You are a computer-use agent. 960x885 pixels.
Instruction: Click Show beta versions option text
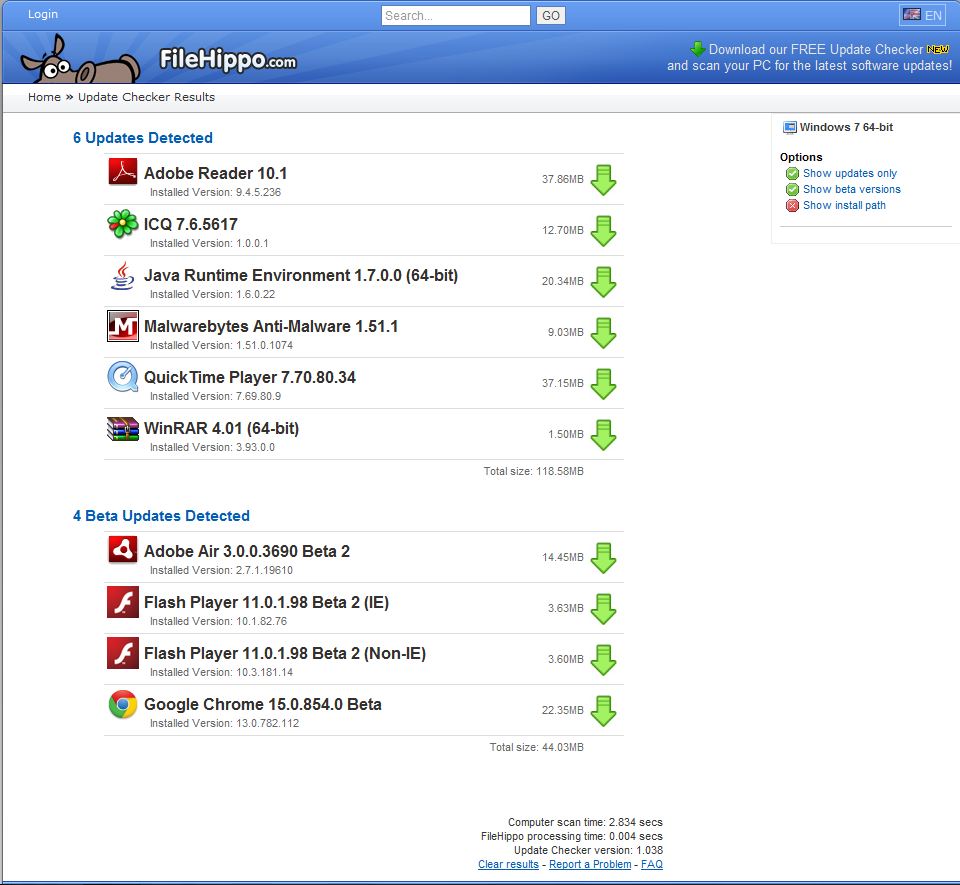coord(852,189)
